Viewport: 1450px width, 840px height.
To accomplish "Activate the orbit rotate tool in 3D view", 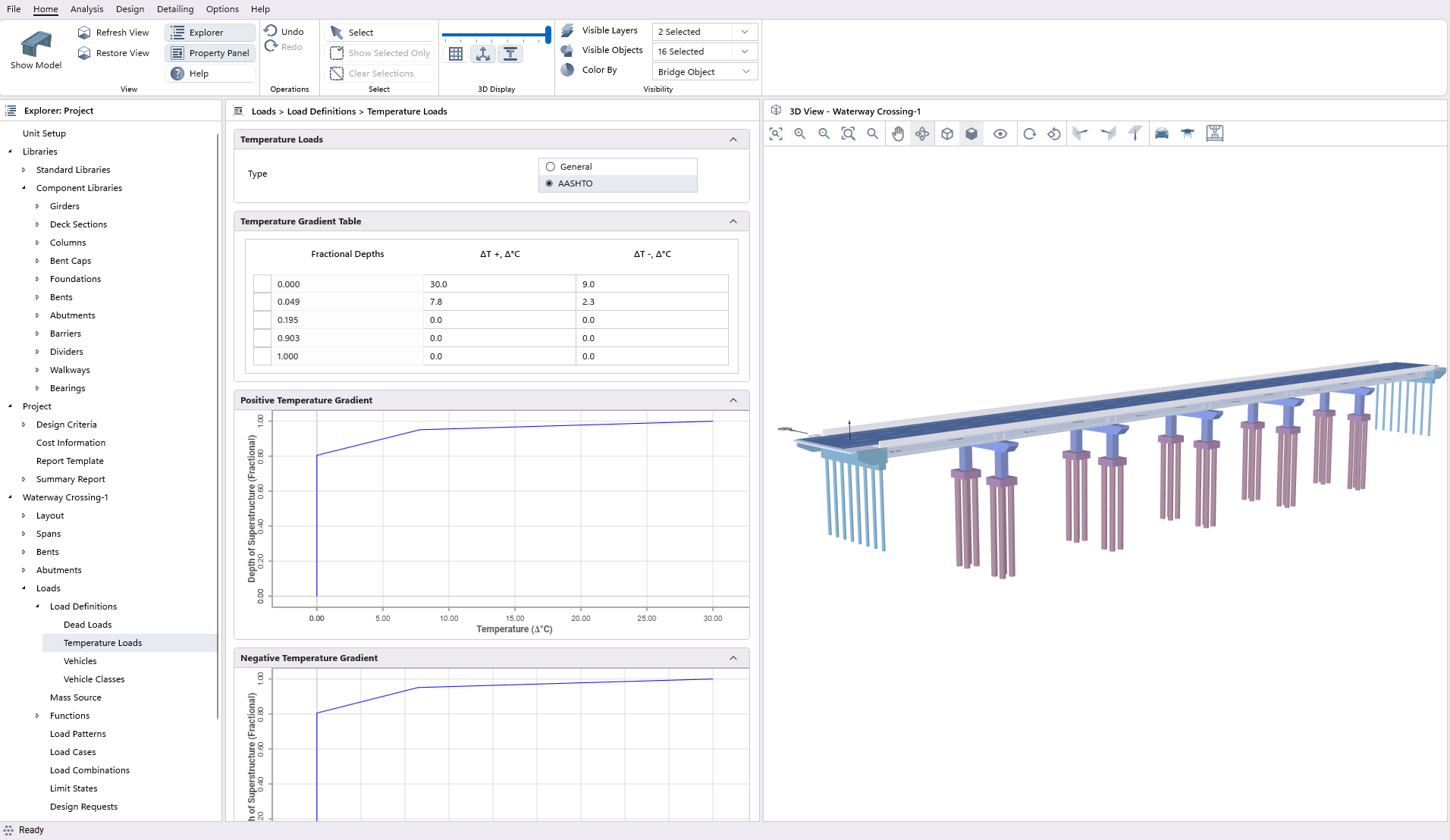I will coord(922,134).
